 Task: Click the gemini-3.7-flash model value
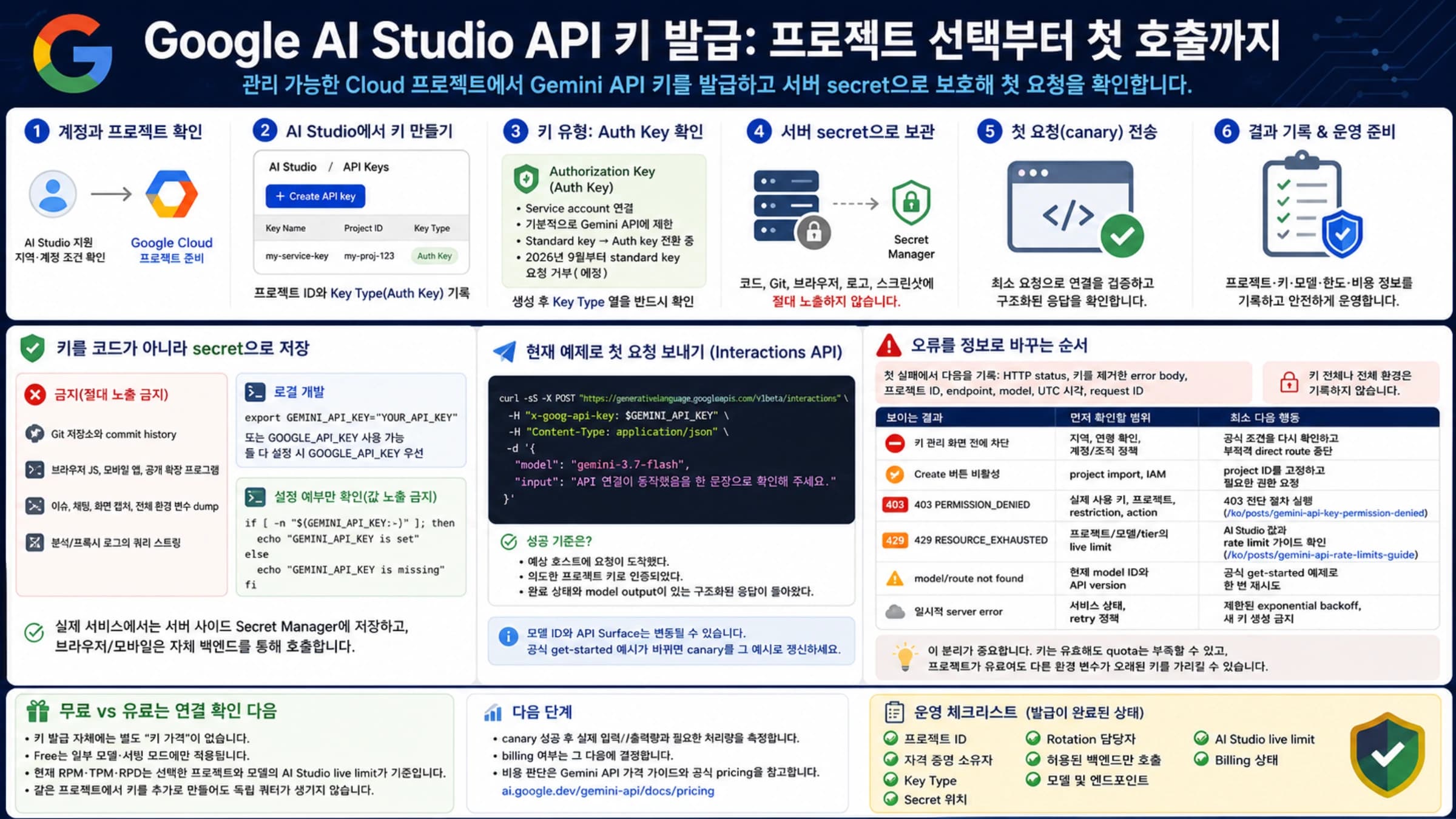point(627,465)
